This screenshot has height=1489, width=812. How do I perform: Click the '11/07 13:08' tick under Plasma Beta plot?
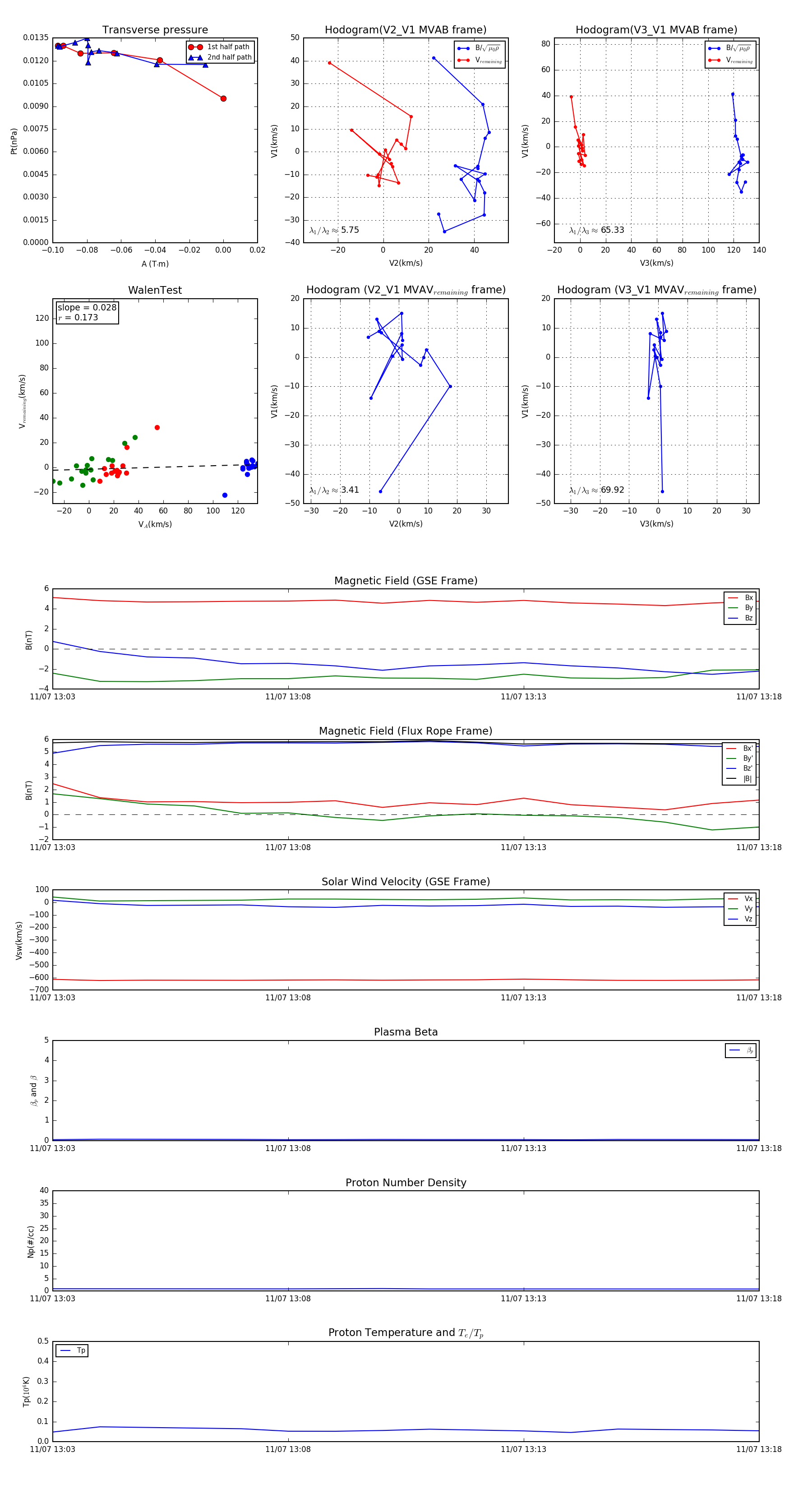[288, 1148]
